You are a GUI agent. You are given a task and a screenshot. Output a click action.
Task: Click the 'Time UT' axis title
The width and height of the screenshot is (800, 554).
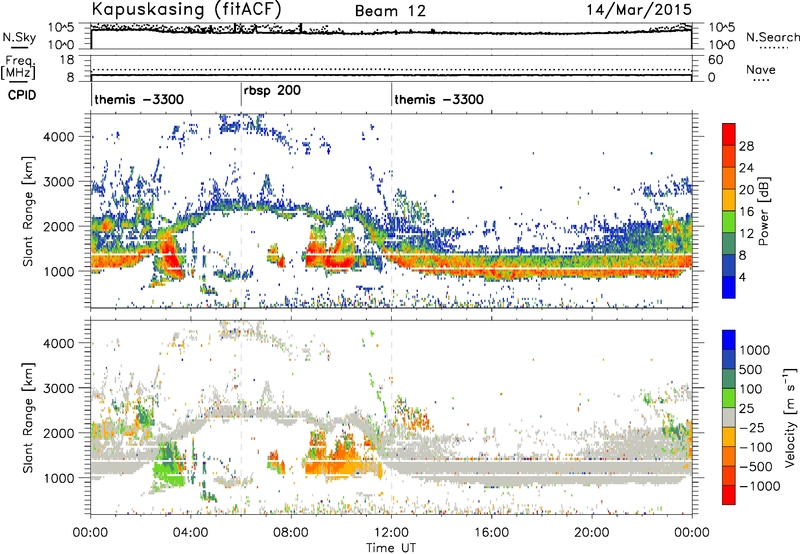pos(391,548)
